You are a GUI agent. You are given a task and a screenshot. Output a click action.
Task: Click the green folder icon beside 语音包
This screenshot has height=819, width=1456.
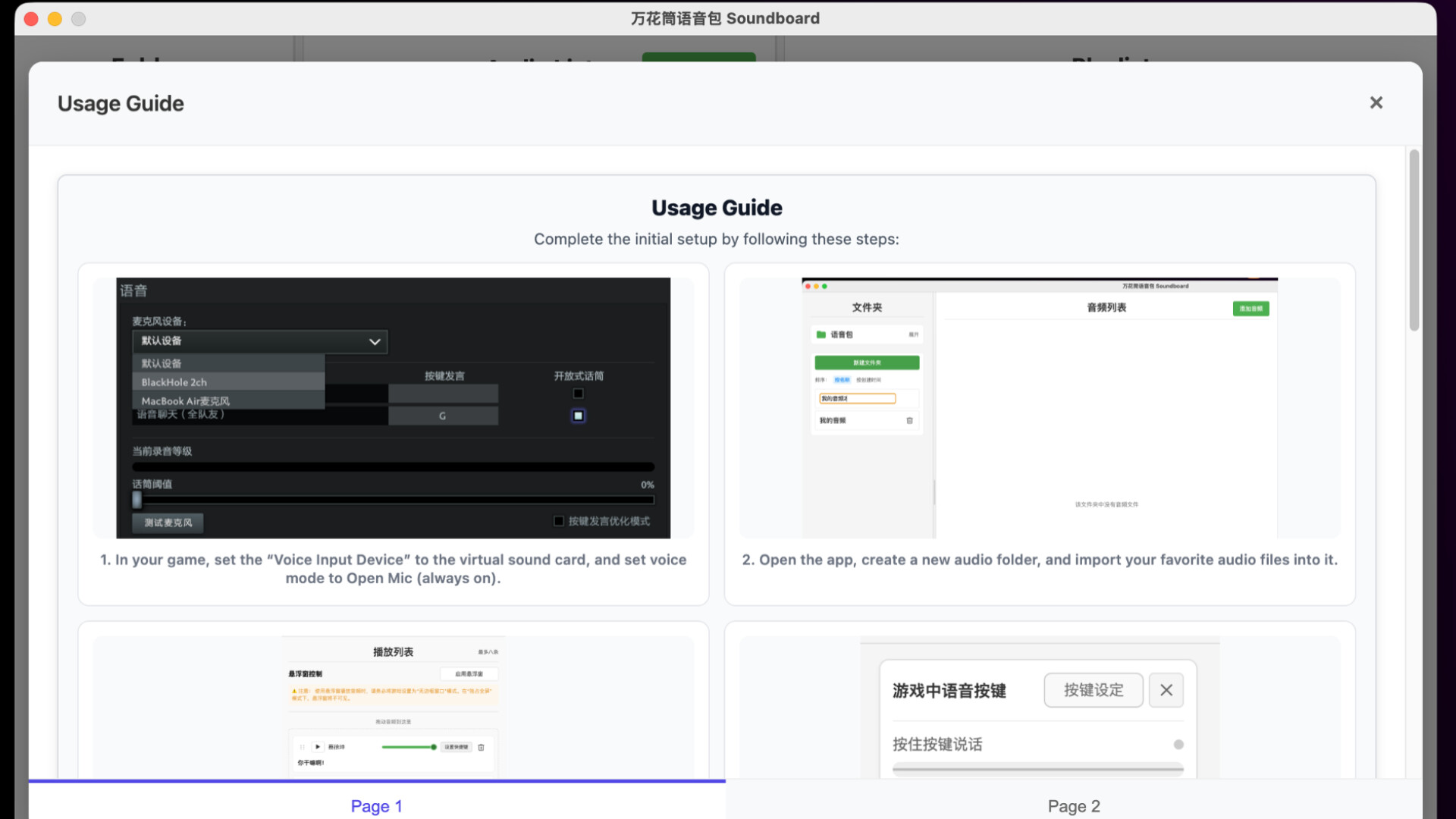[821, 334]
